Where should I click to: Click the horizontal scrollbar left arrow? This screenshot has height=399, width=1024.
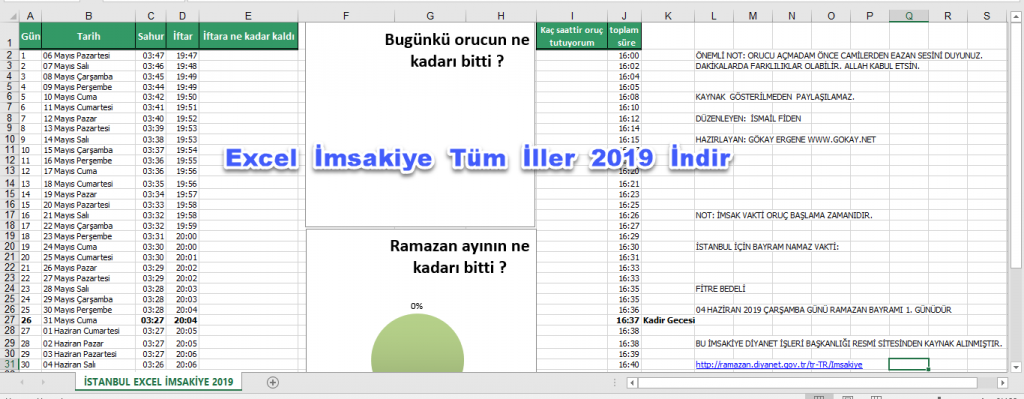632,382
